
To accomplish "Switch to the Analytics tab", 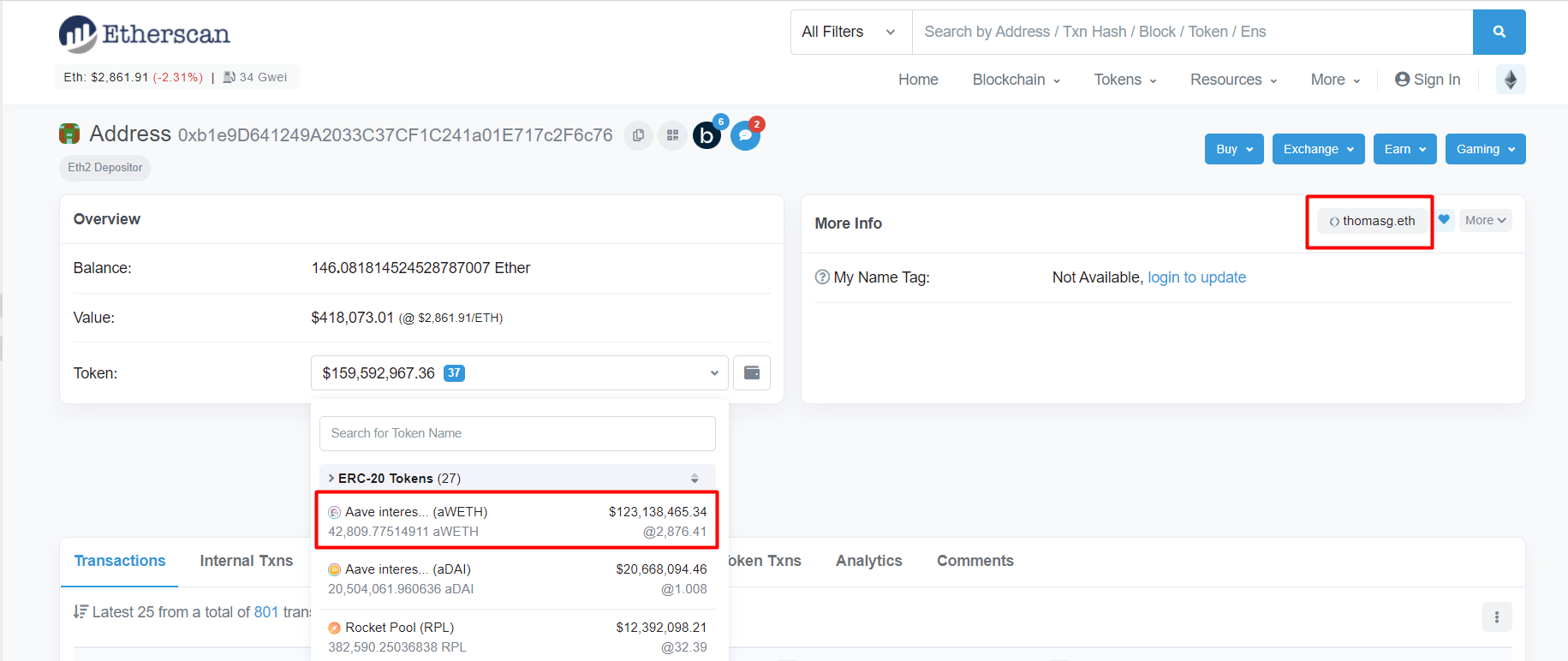I will coord(869,561).
